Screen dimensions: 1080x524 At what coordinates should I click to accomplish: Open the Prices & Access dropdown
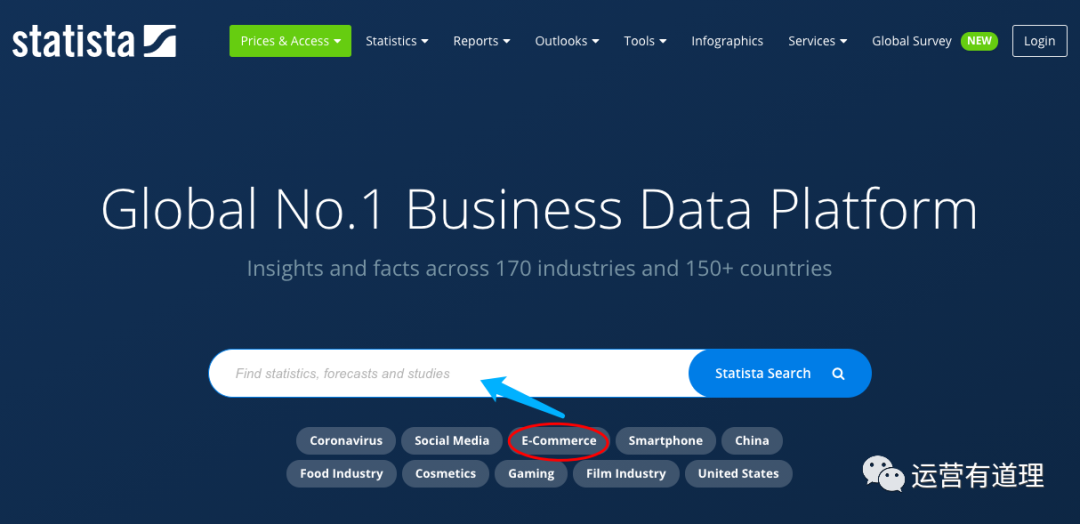(290, 41)
